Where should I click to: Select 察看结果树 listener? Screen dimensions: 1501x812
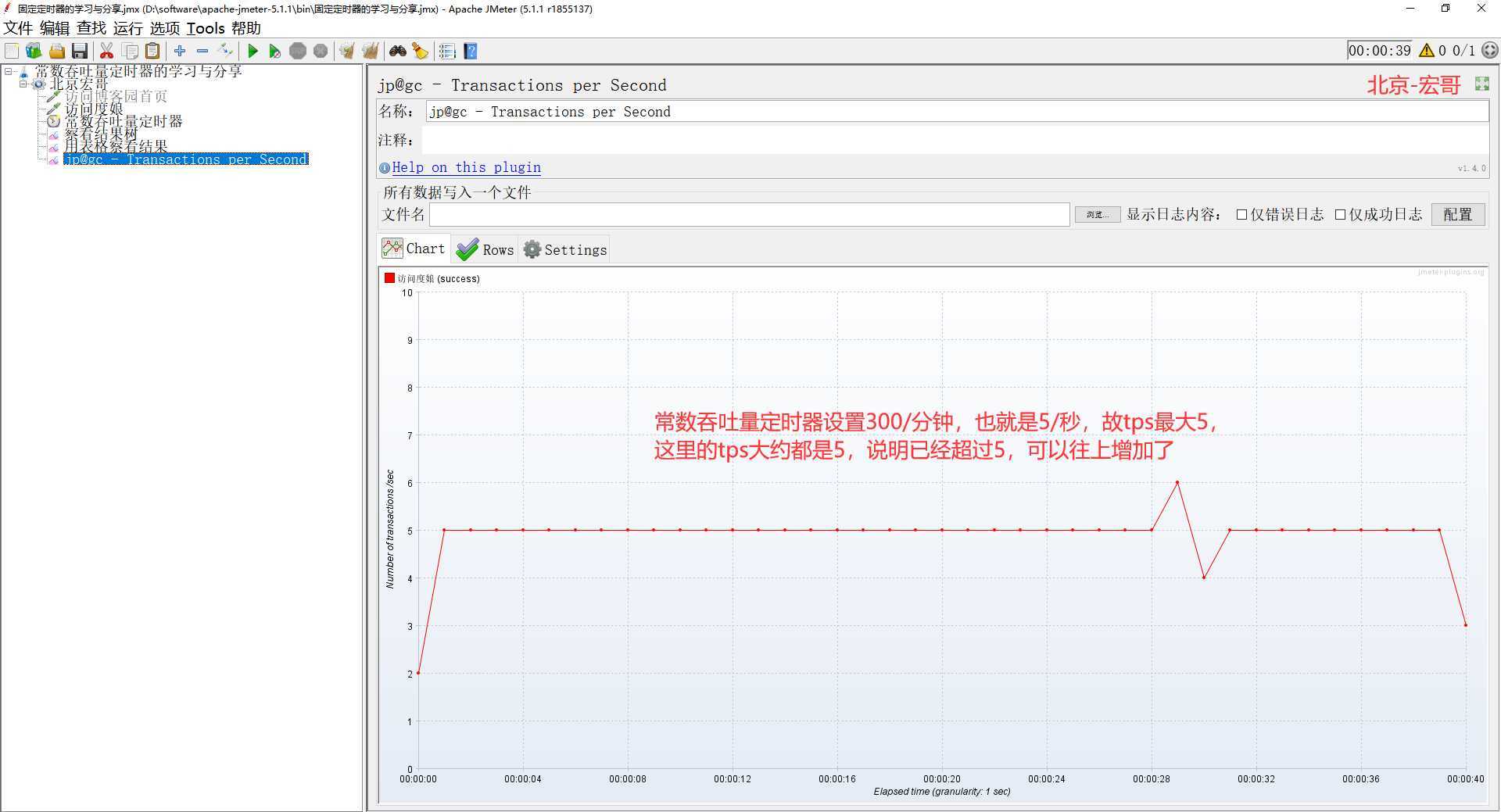tap(101, 134)
